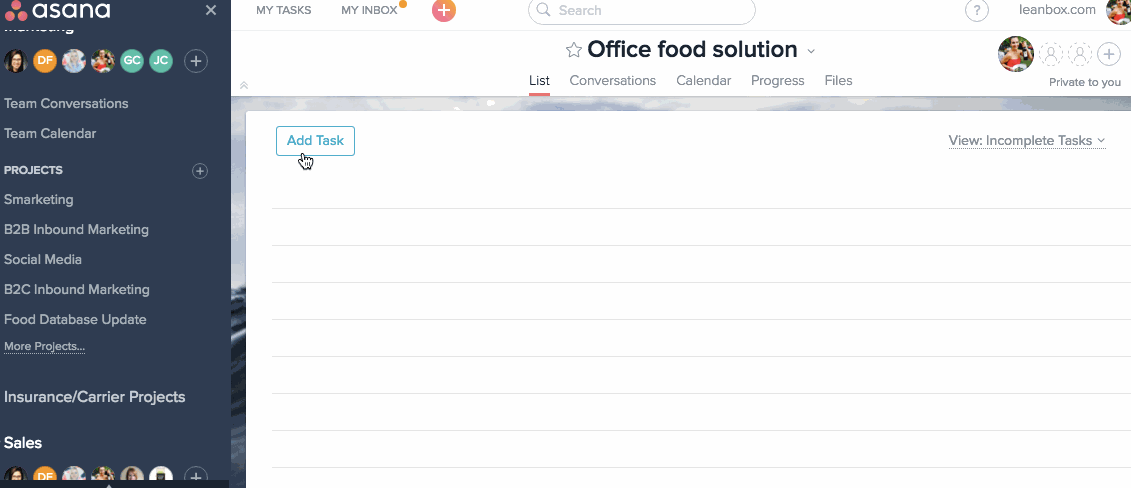Add project member via plus icon top right
The image size is (1131, 488).
(1109, 54)
